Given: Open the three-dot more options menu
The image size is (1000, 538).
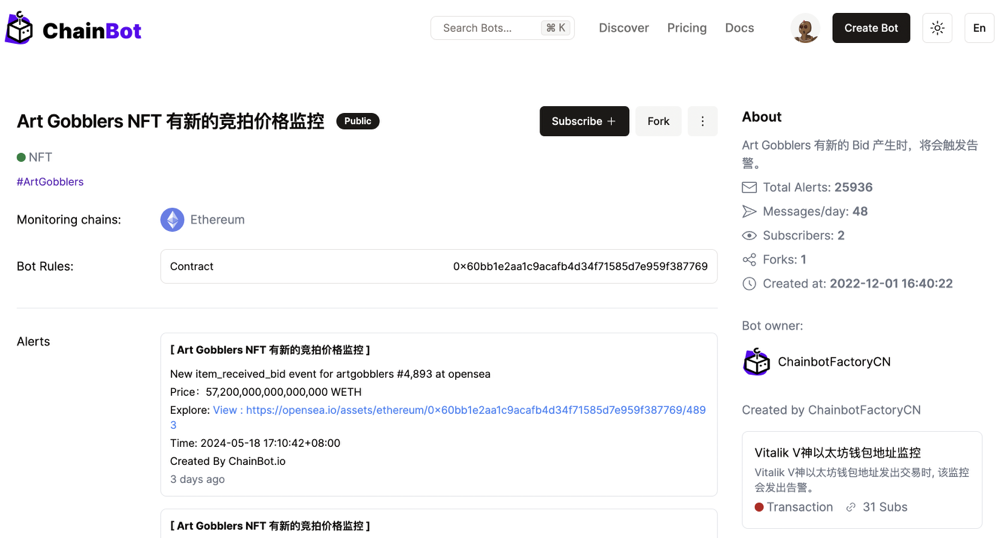Looking at the screenshot, I should click(x=702, y=121).
